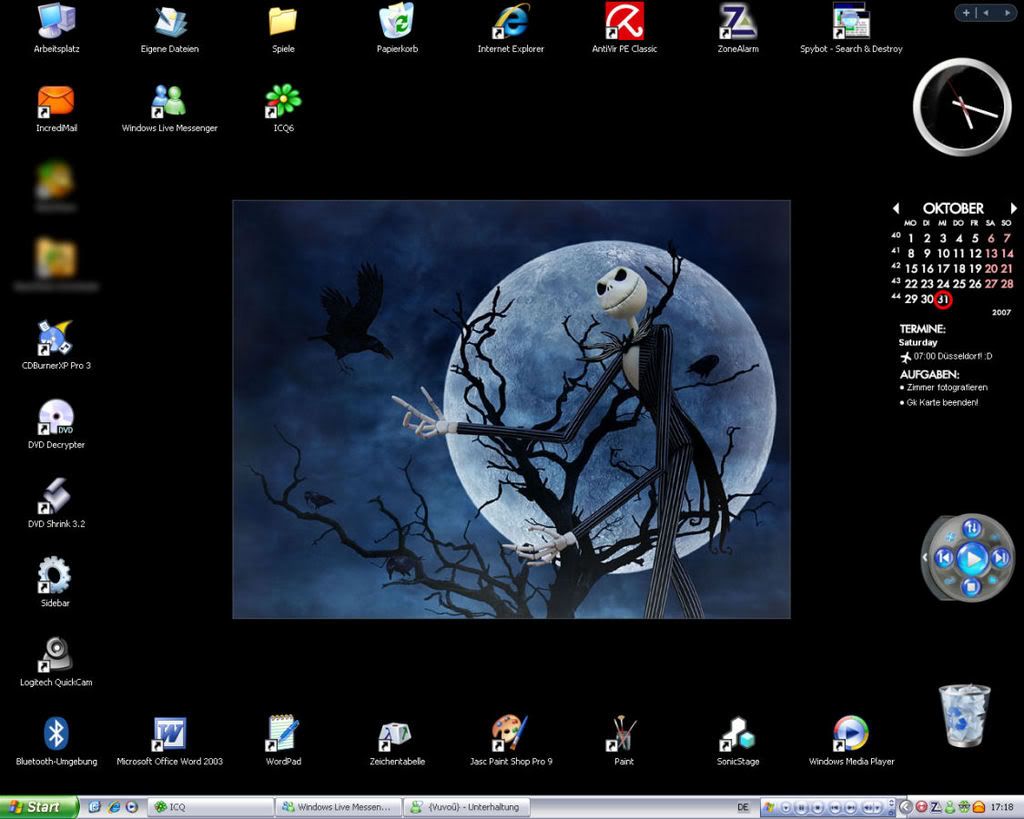
Task: Click the ICQ flower icon in system tray
Action: click(964, 807)
